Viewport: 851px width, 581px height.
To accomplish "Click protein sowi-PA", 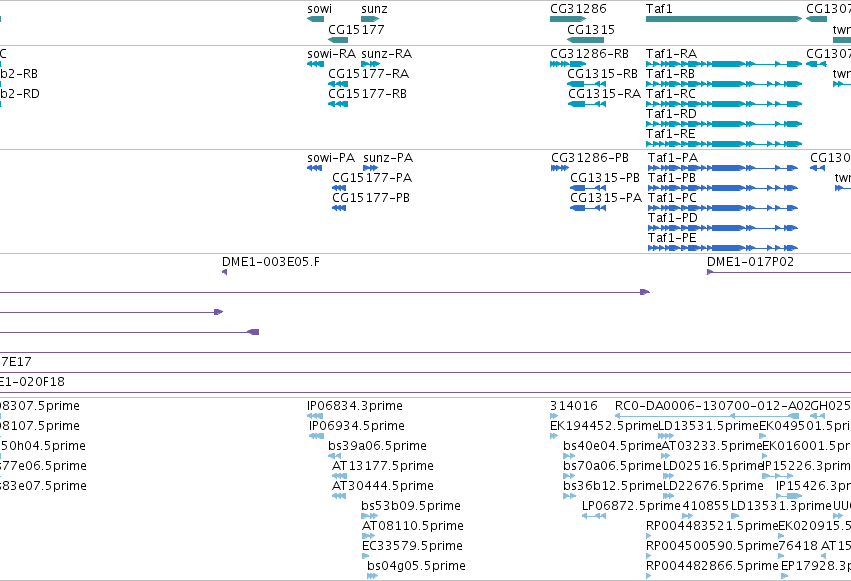I will click(331, 158).
